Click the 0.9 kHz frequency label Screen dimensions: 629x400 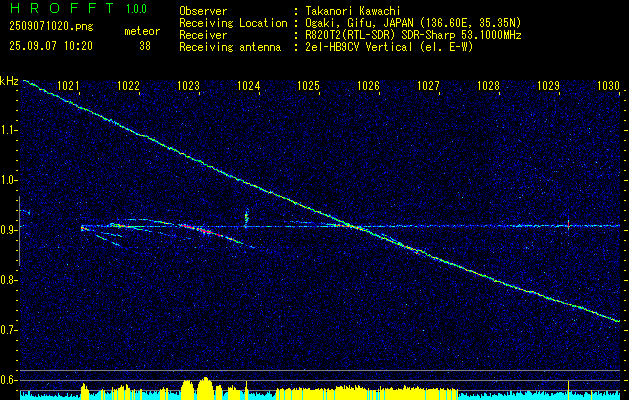9,230
